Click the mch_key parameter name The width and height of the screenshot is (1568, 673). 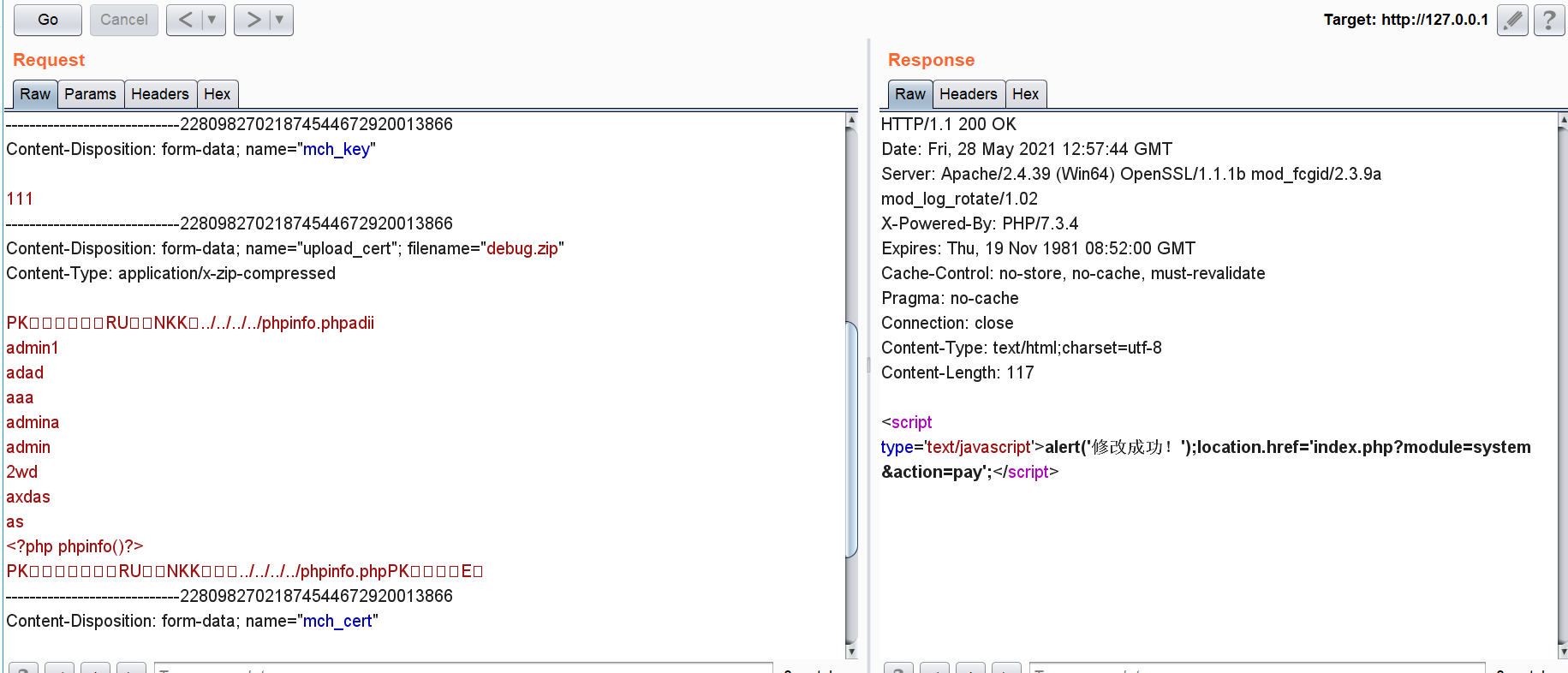point(337,149)
